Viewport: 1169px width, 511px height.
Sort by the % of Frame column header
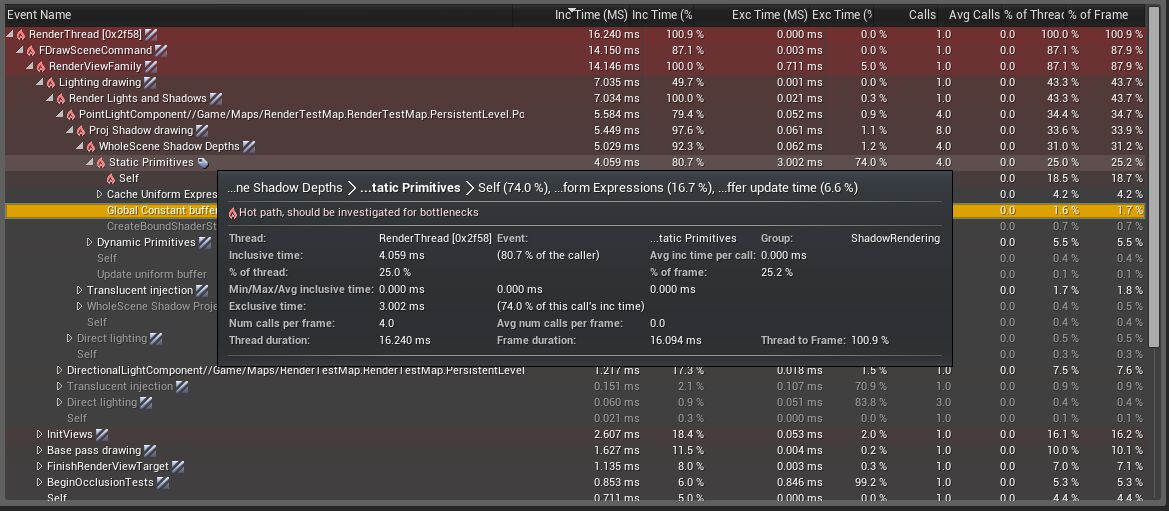pyautogui.click(x=1098, y=15)
